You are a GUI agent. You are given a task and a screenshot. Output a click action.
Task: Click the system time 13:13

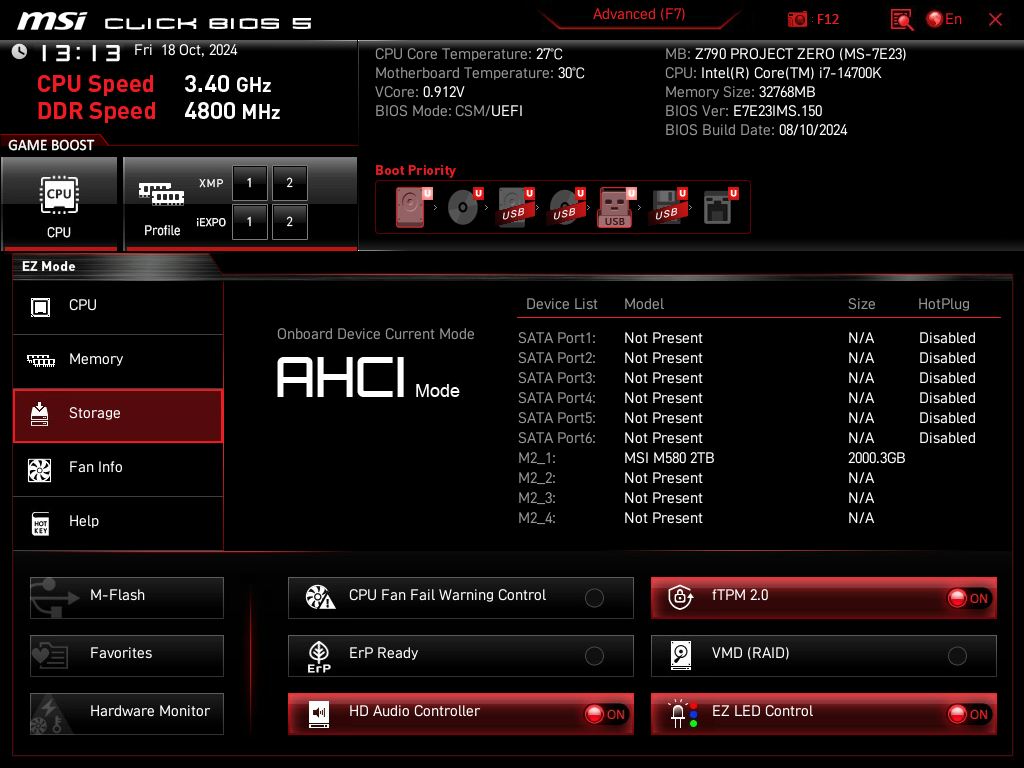pos(80,53)
